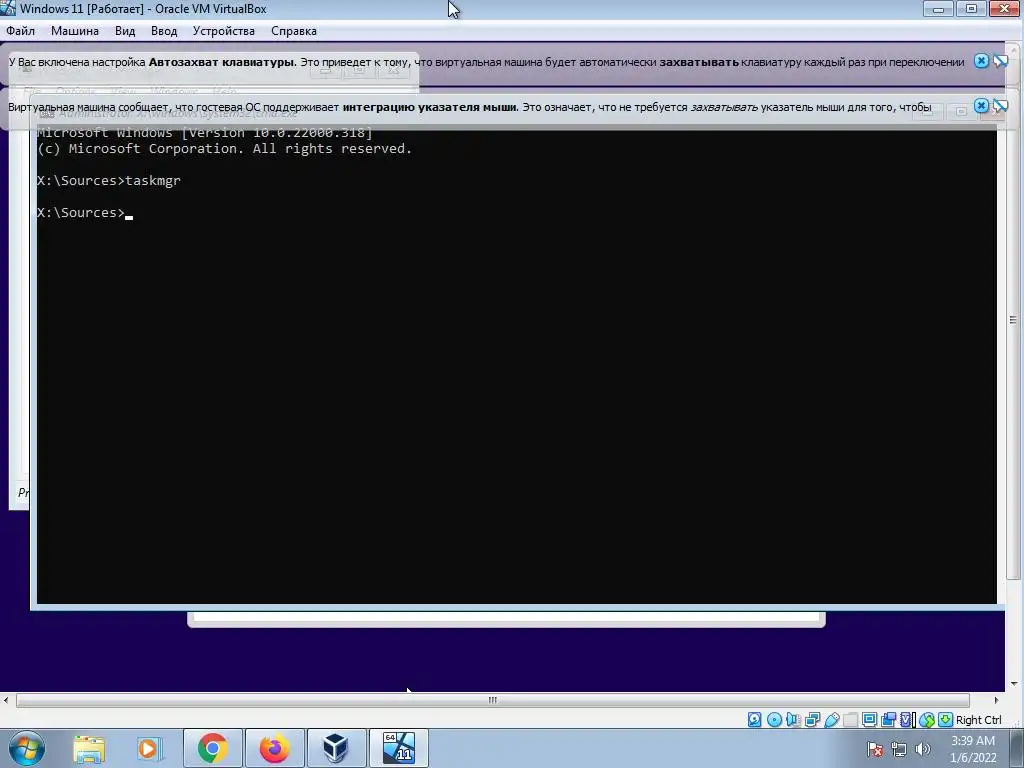The width and height of the screenshot is (1024, 768).
Task: Click the audio devices status icon
Action: [793, 720]
